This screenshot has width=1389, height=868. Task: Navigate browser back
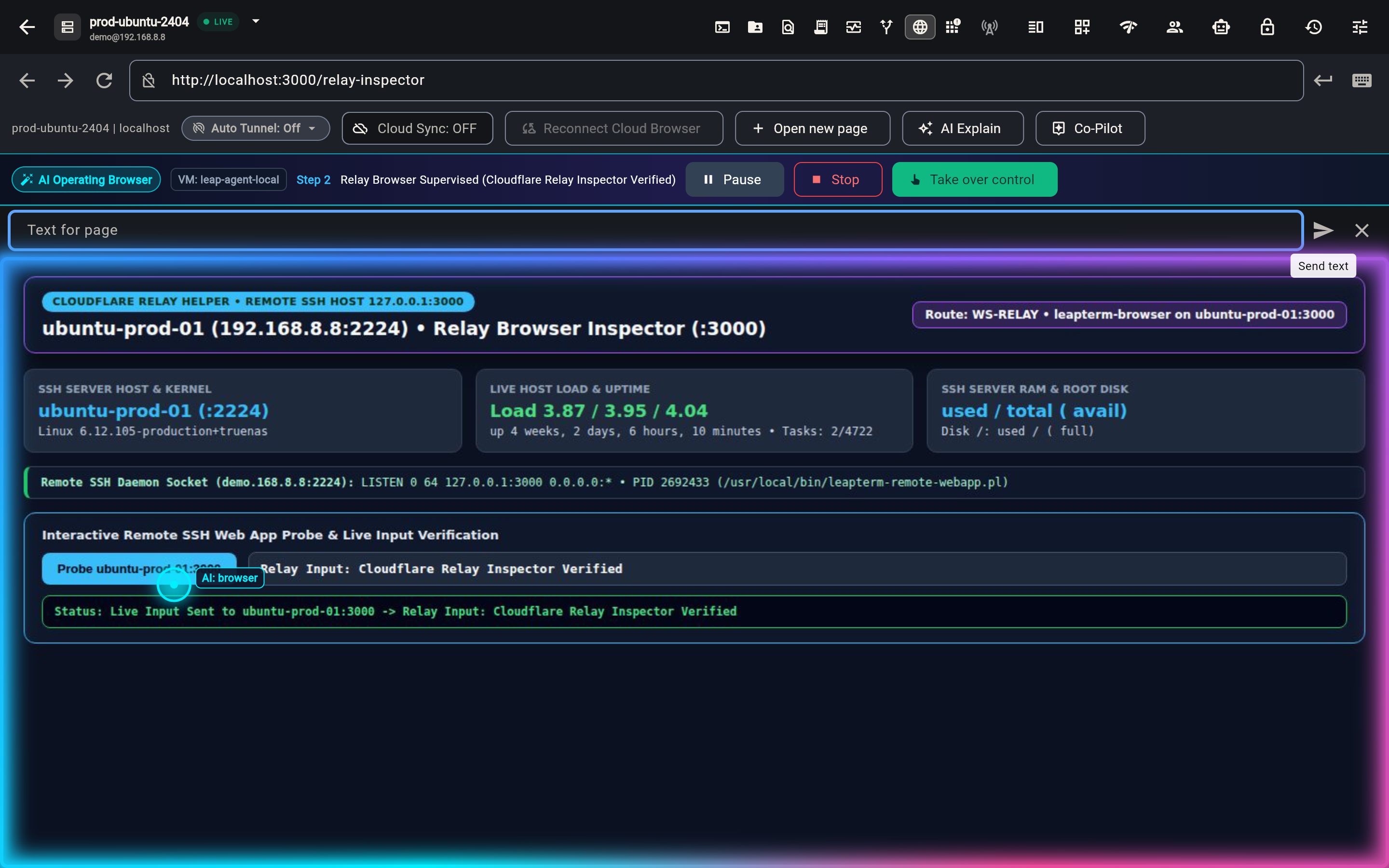(x=27, y=81)
